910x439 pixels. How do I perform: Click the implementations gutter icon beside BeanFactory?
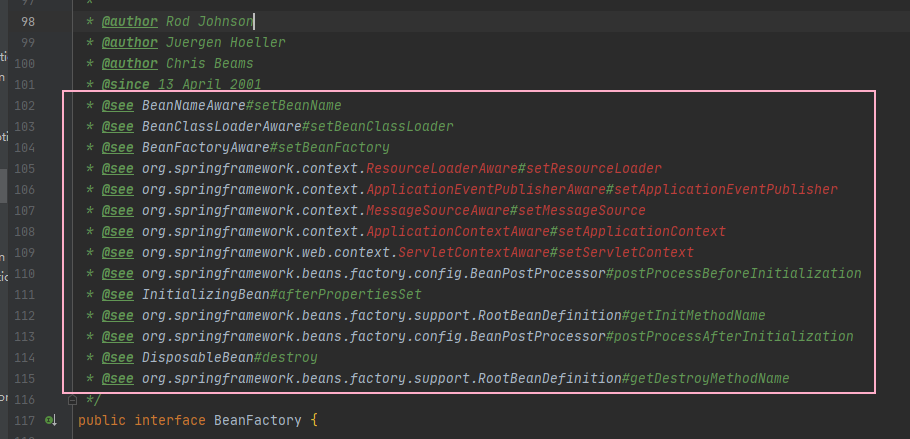click(50, 421)
